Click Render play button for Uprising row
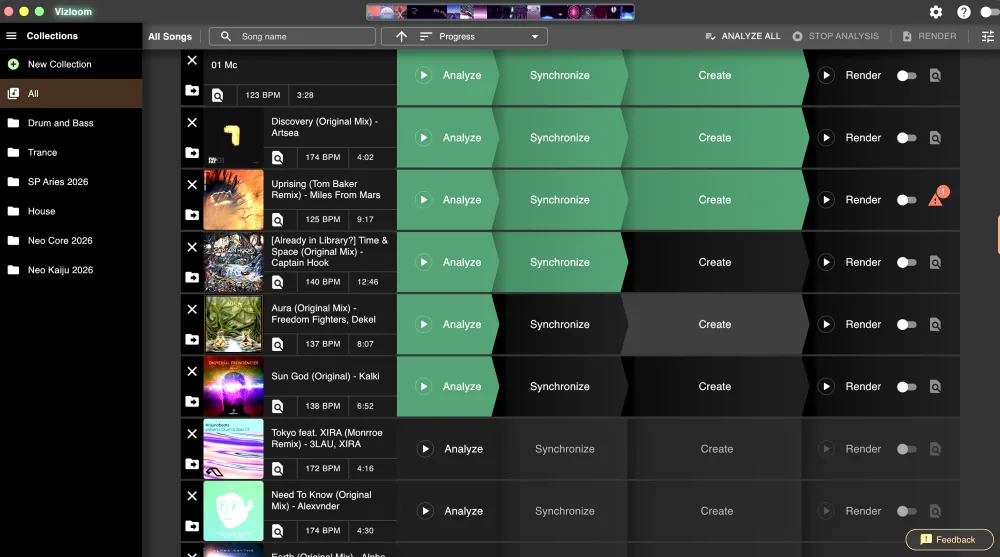This screenshot has height=557, width=1000. [x=827, y=200]
